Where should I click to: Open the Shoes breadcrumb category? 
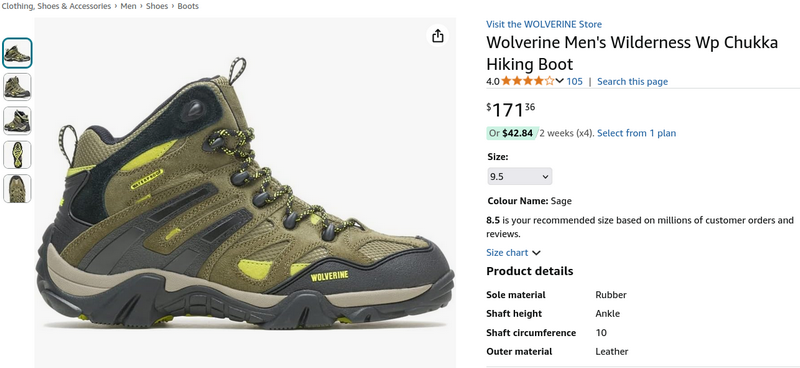click(157, 6)
